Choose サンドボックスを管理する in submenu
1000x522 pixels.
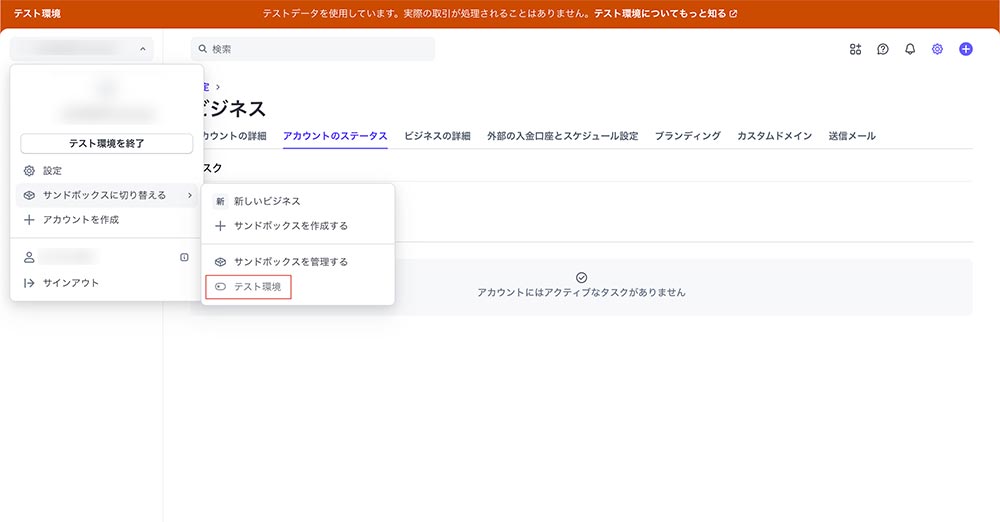(297, 262)
